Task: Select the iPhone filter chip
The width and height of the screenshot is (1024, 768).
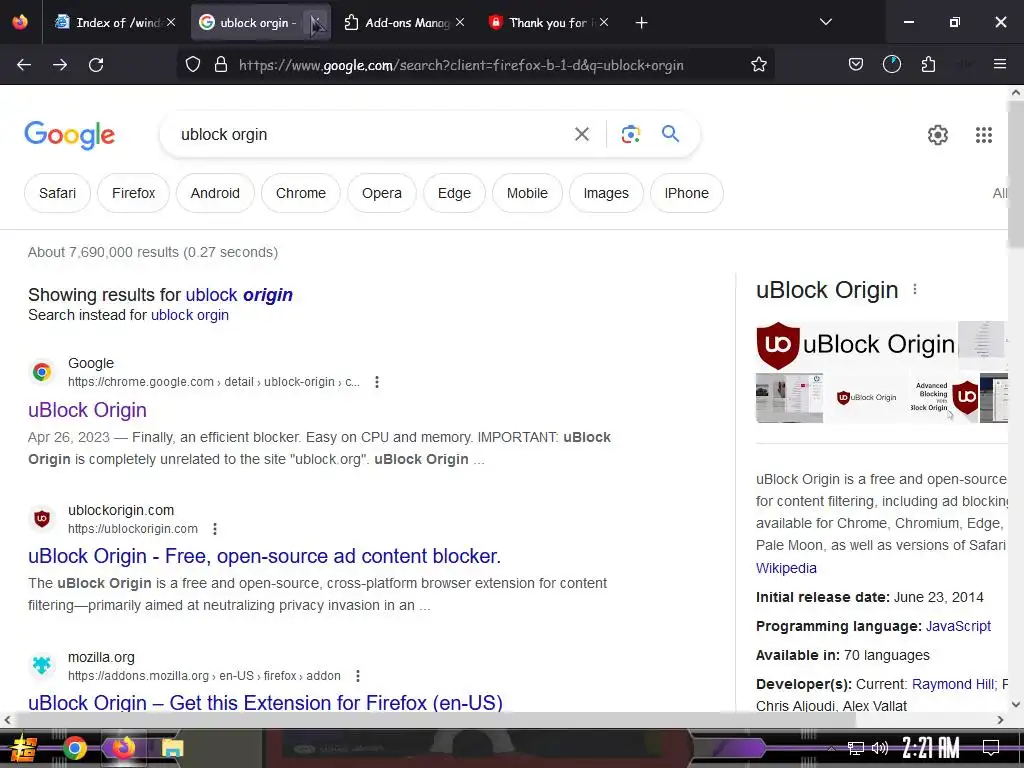Action: [x=686, y=193]
